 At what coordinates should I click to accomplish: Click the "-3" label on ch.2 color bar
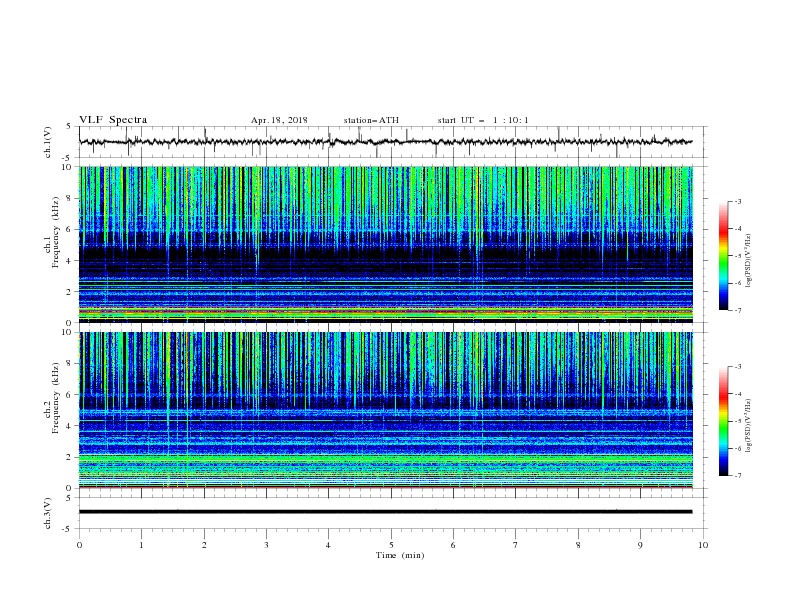(x=737, y=367)
